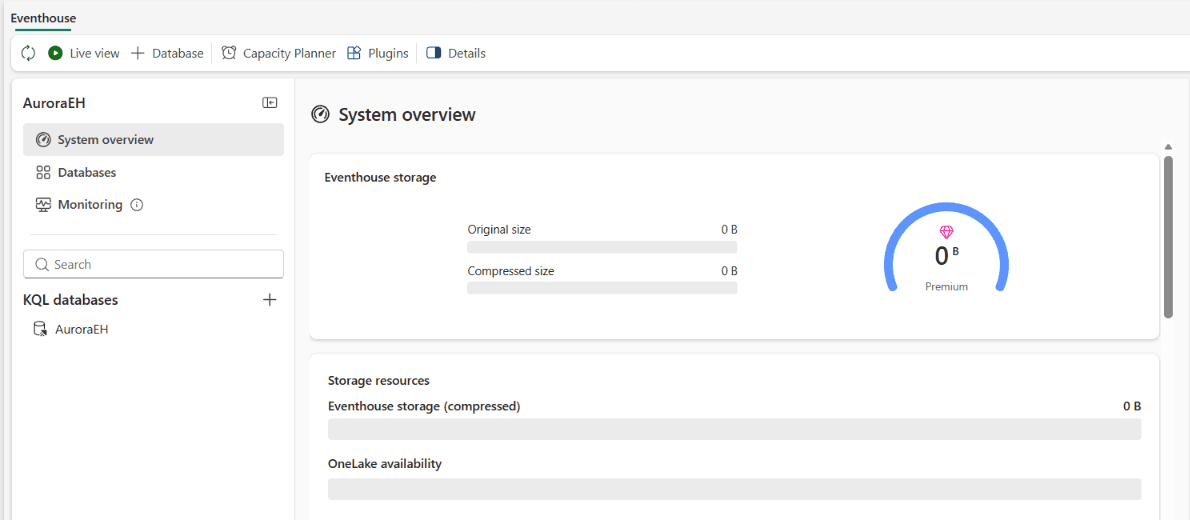Click the System overview gauge icon in sidebar

pos(43,140)
